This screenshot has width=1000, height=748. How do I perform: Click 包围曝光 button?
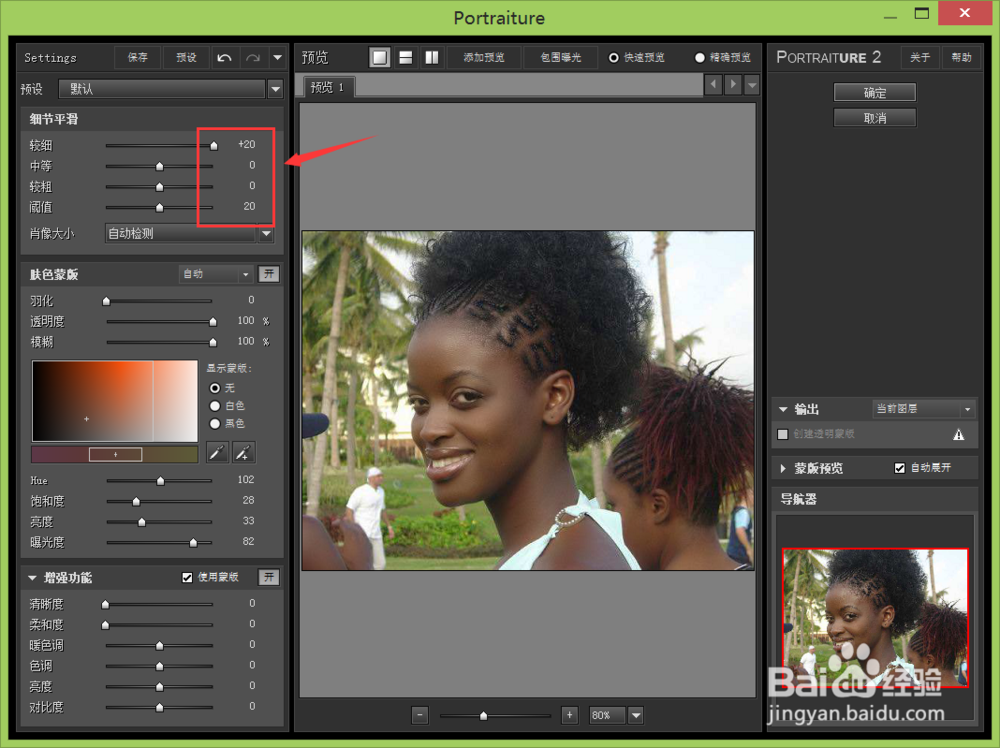pyautogui.click(x=561, y=57)
